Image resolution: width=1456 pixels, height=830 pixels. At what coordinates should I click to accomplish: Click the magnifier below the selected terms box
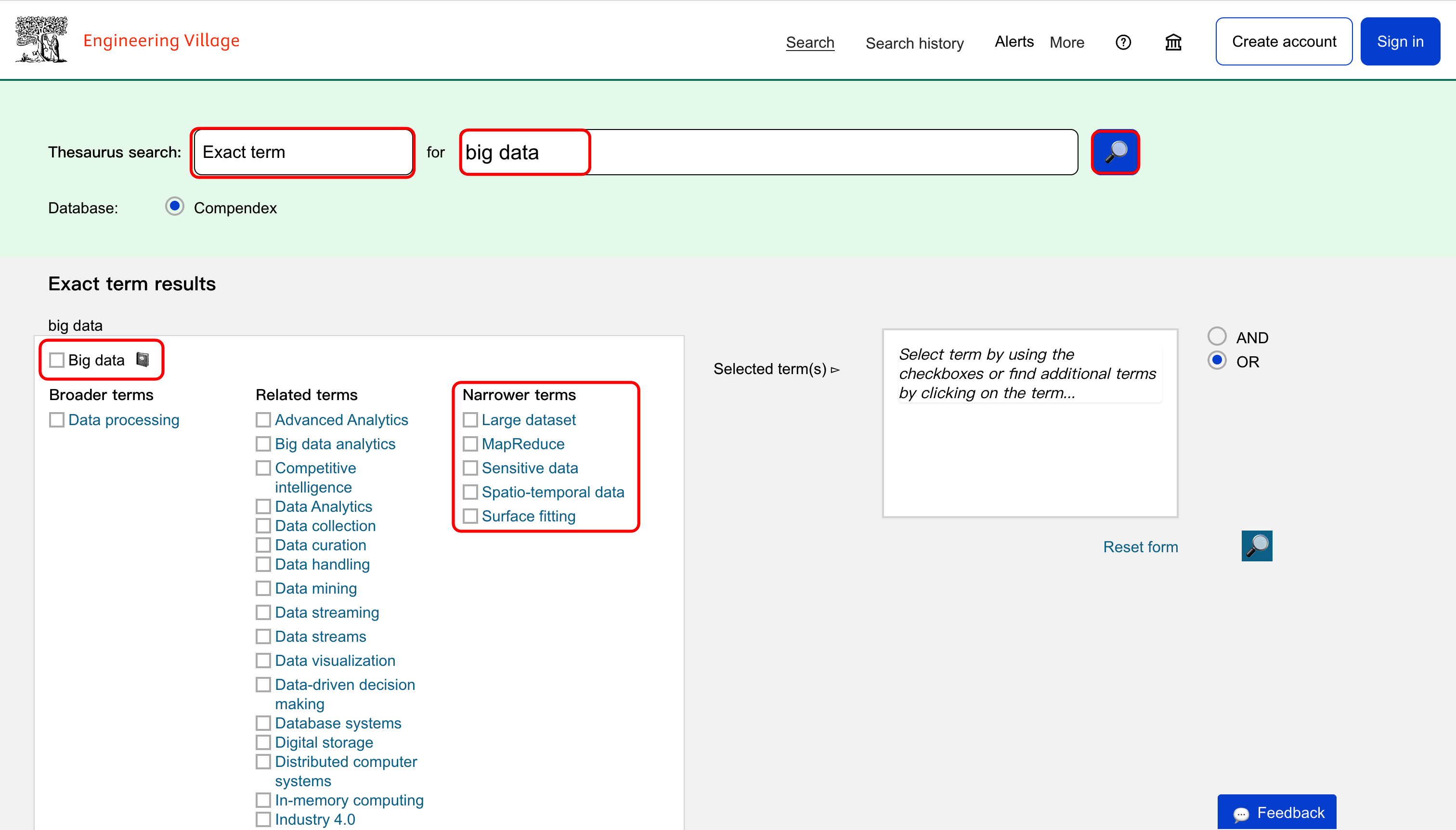(1257, 546)
